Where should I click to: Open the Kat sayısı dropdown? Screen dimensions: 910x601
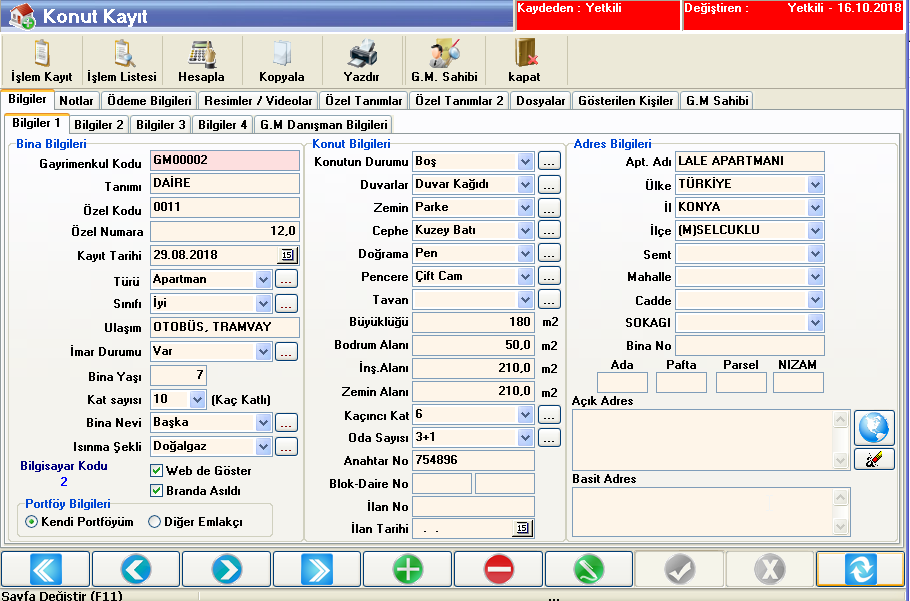pos(197,399)
